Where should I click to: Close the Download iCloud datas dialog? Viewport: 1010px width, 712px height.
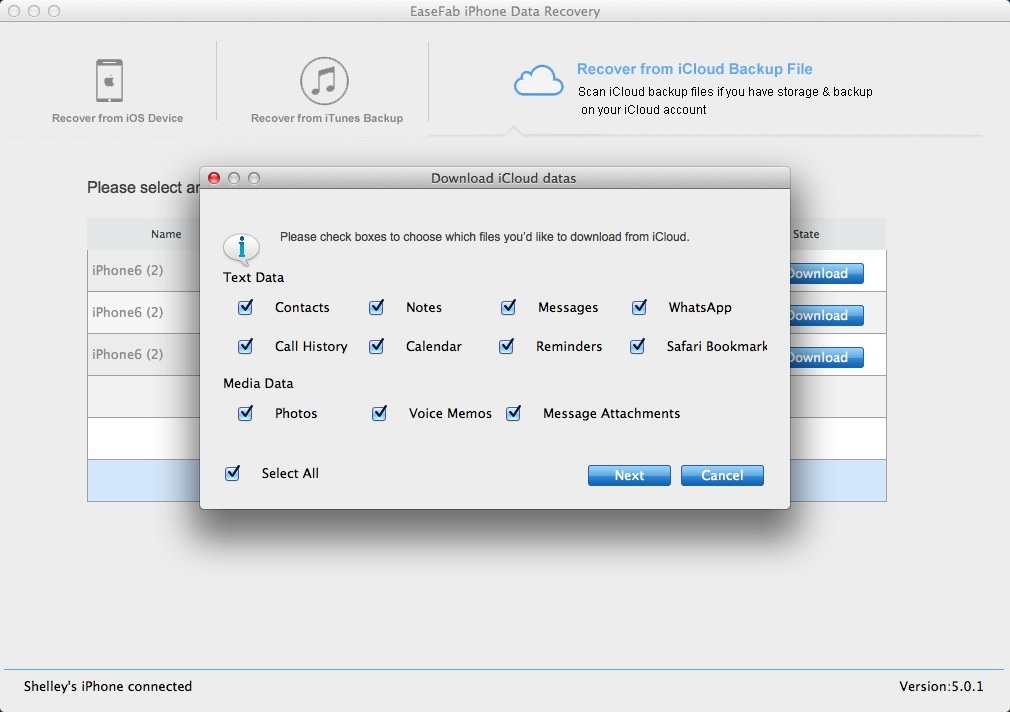point(214,178)
